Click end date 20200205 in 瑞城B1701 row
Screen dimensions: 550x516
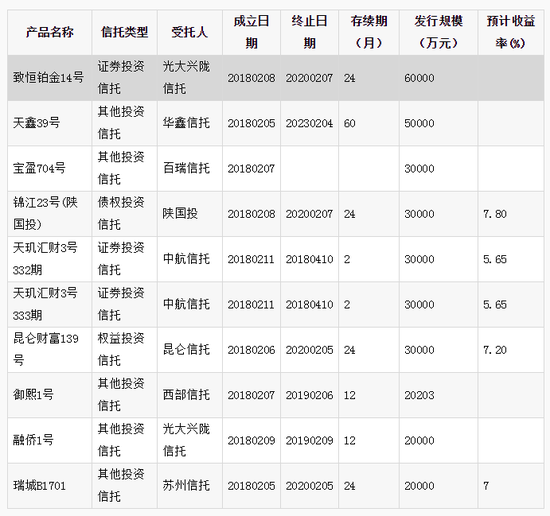309,486
